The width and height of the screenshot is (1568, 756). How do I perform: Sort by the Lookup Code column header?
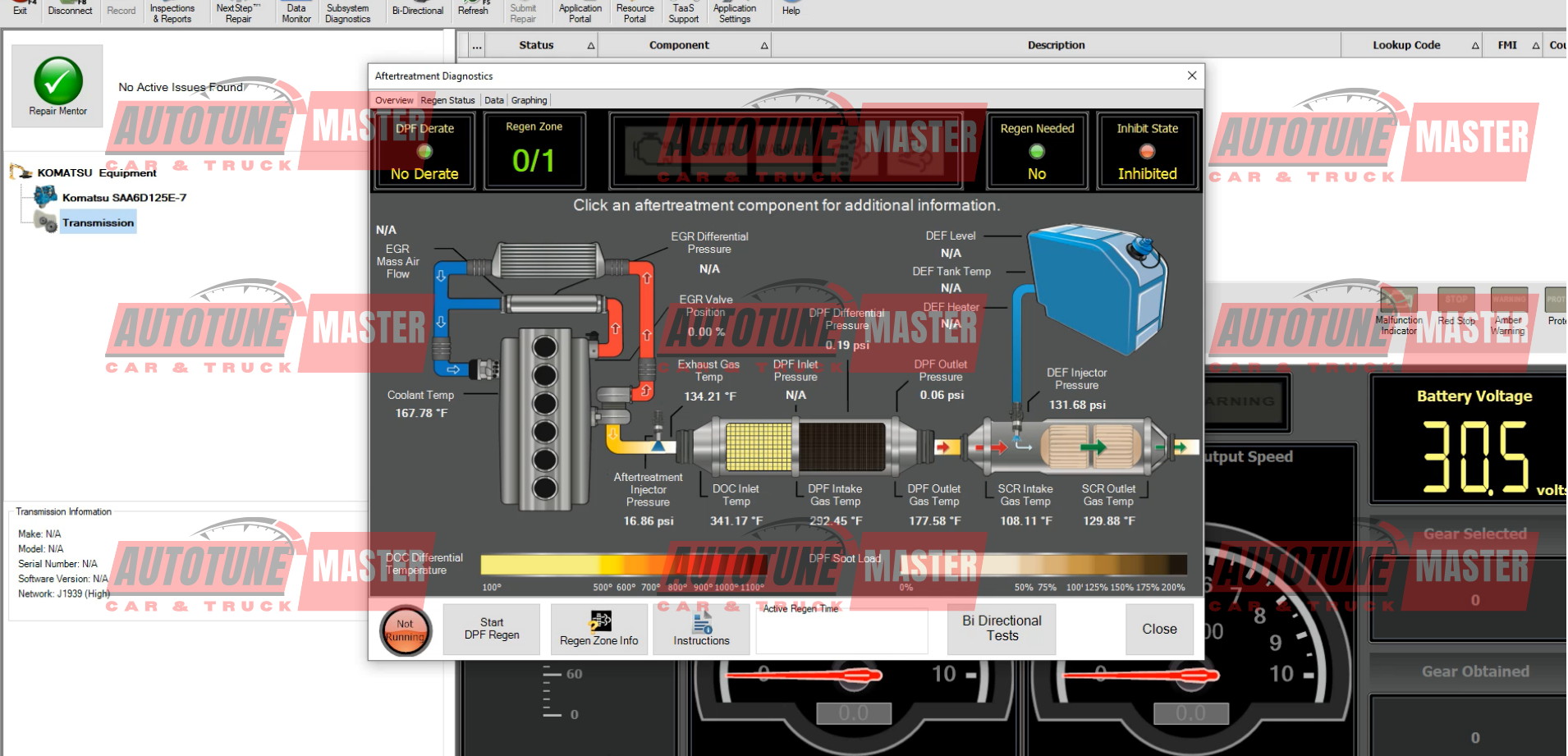[1411, 45]
